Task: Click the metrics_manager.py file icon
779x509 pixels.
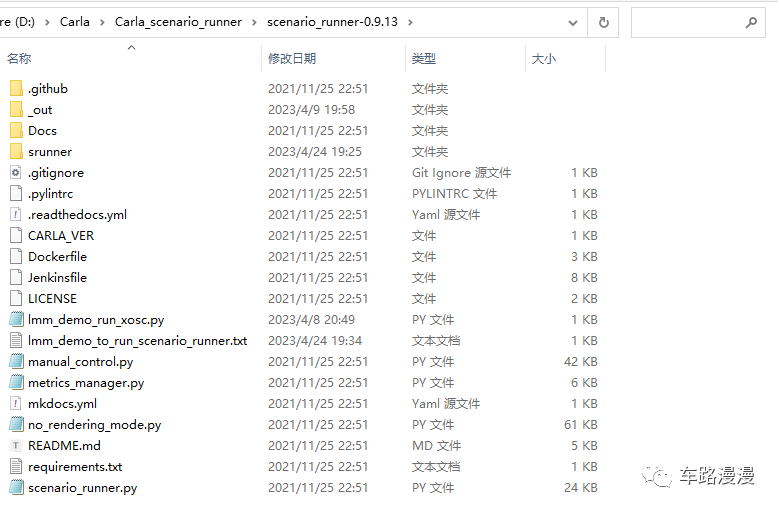Action: (16, 382)
